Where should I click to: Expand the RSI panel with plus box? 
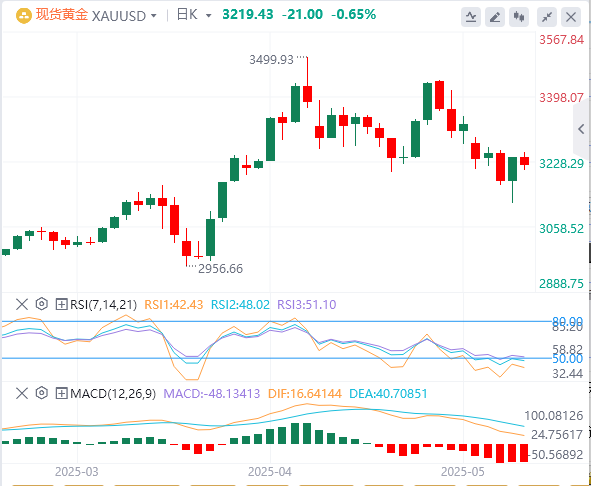coord(61,304)
